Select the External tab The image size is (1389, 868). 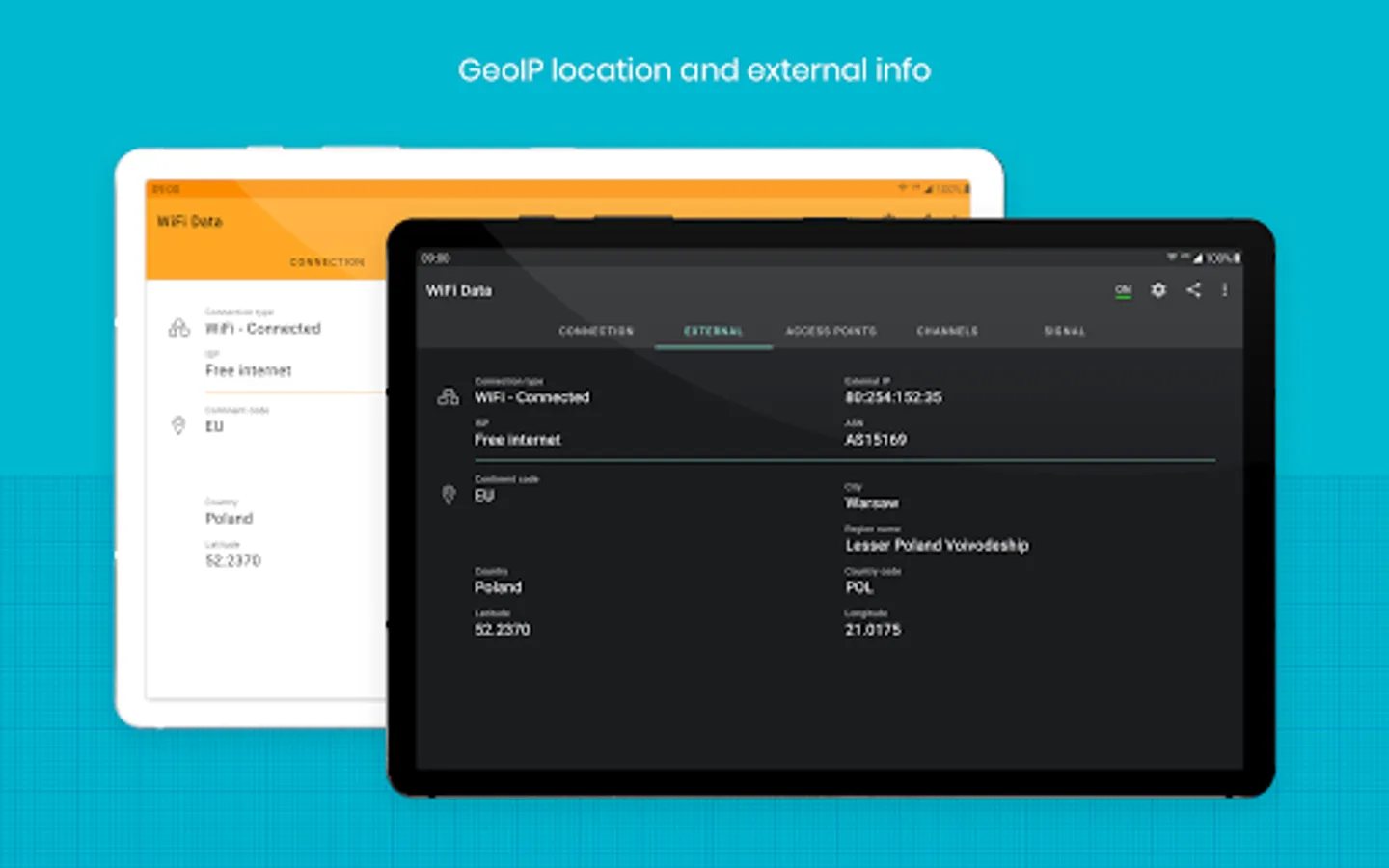tap(714, 331)
